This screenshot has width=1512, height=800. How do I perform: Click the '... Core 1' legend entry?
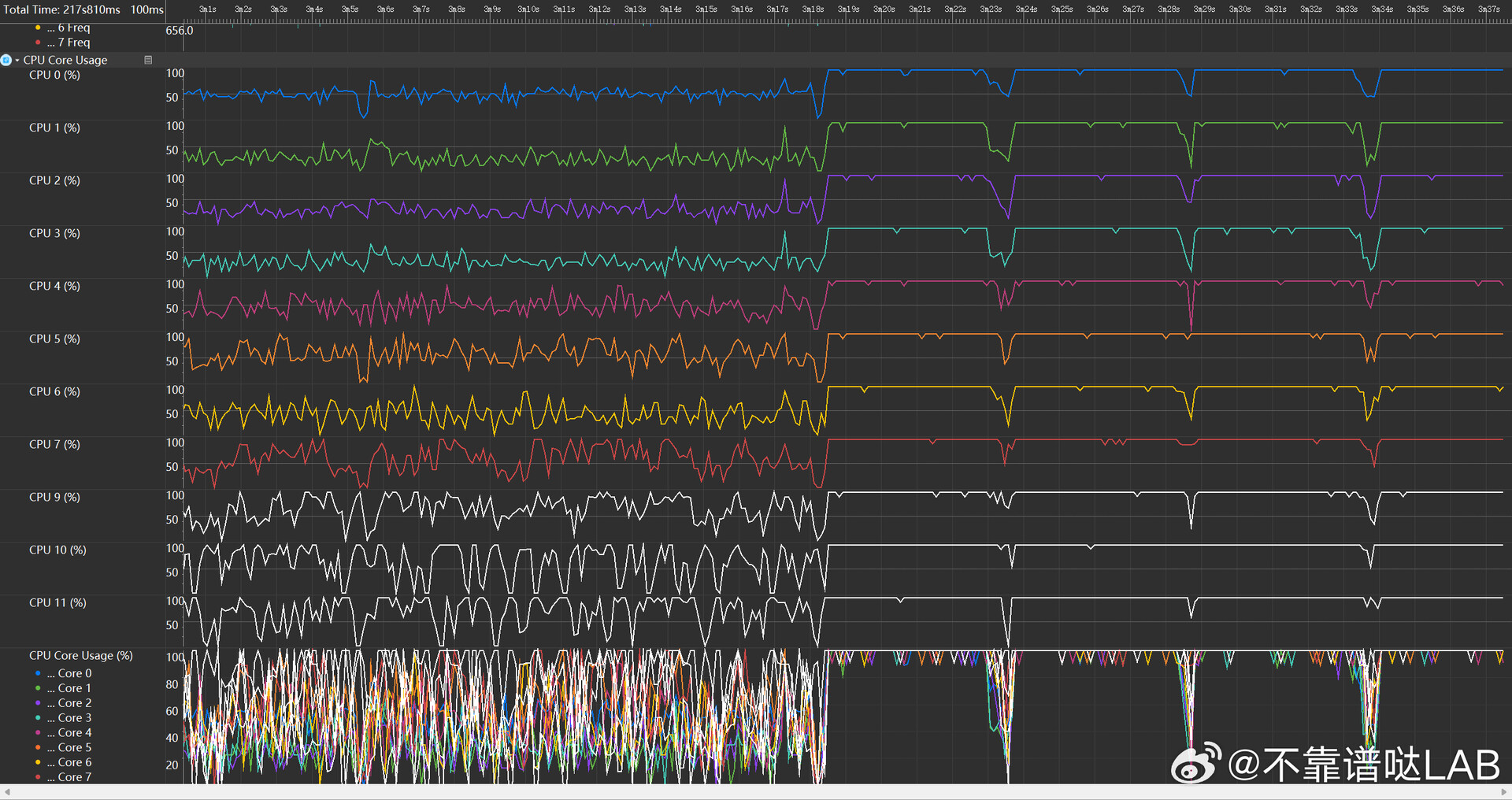tap(69, 688)
